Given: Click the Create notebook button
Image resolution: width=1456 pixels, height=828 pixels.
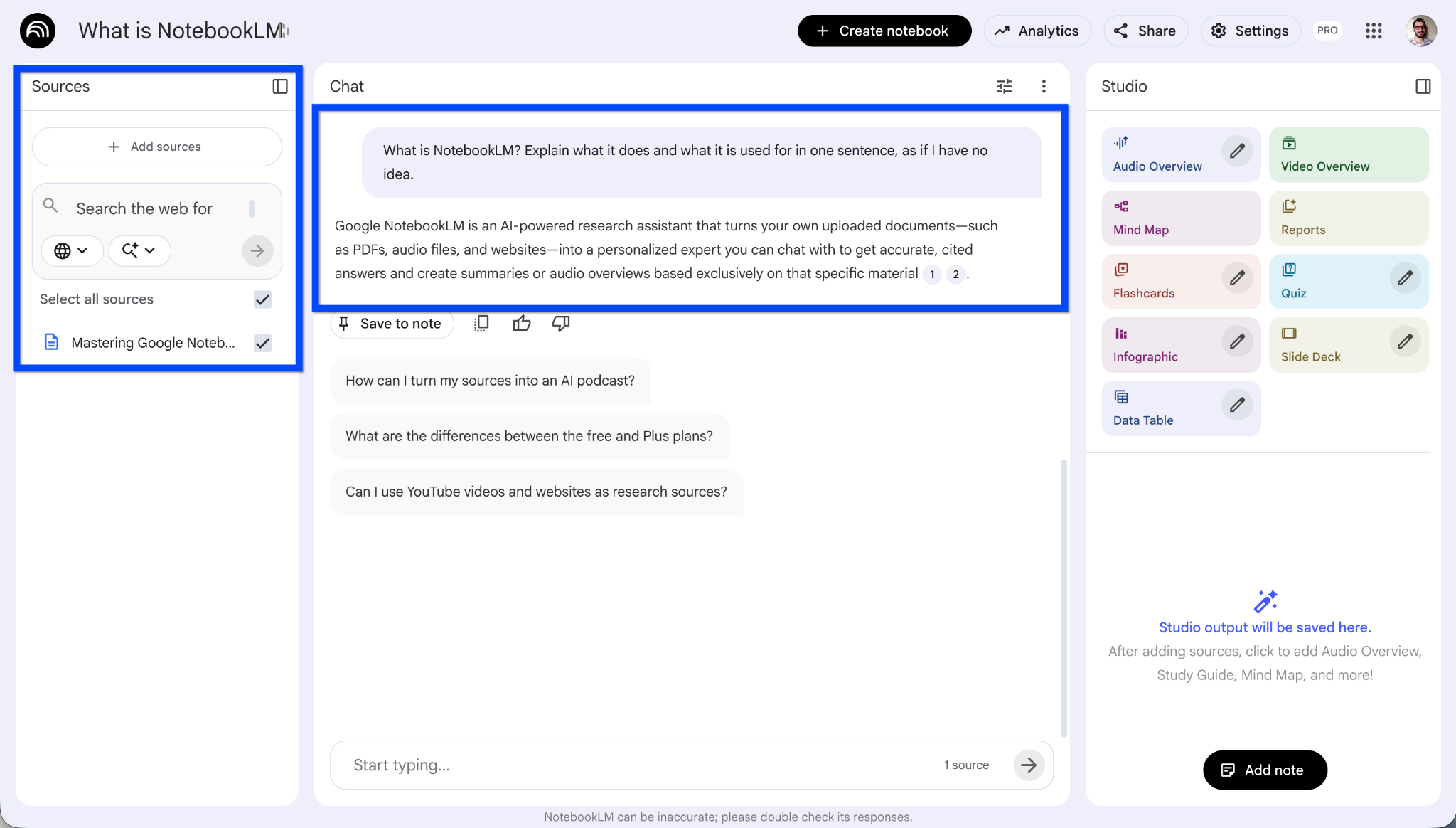Looking at the screenshot, I should [x=884, y=31].
